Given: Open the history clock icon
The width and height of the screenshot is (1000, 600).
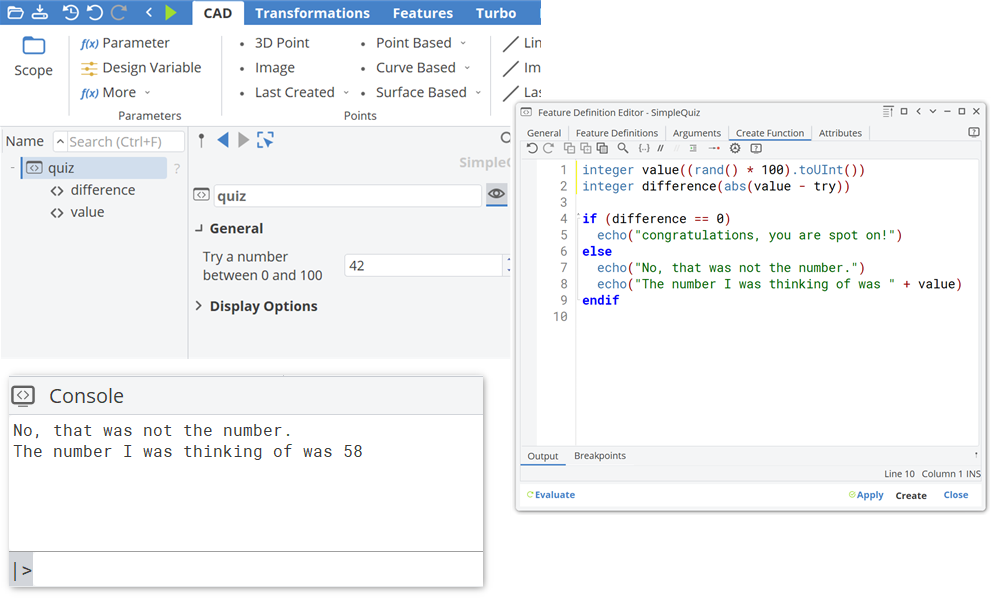Looking at the screenshot, I should pos(70,13).
